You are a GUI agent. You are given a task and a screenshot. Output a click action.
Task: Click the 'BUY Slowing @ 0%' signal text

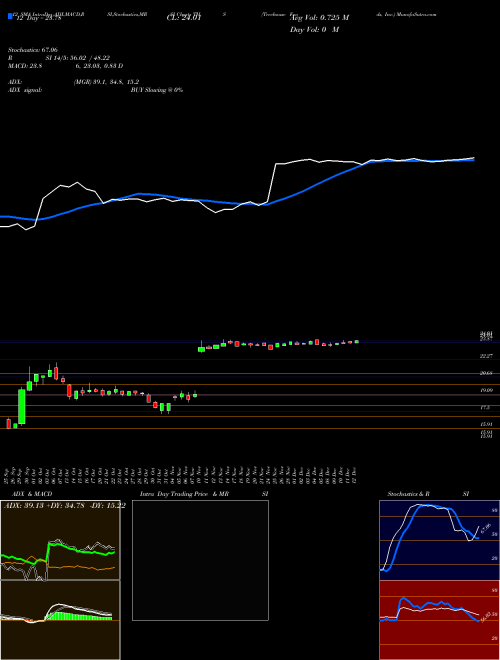coord(157,90)
